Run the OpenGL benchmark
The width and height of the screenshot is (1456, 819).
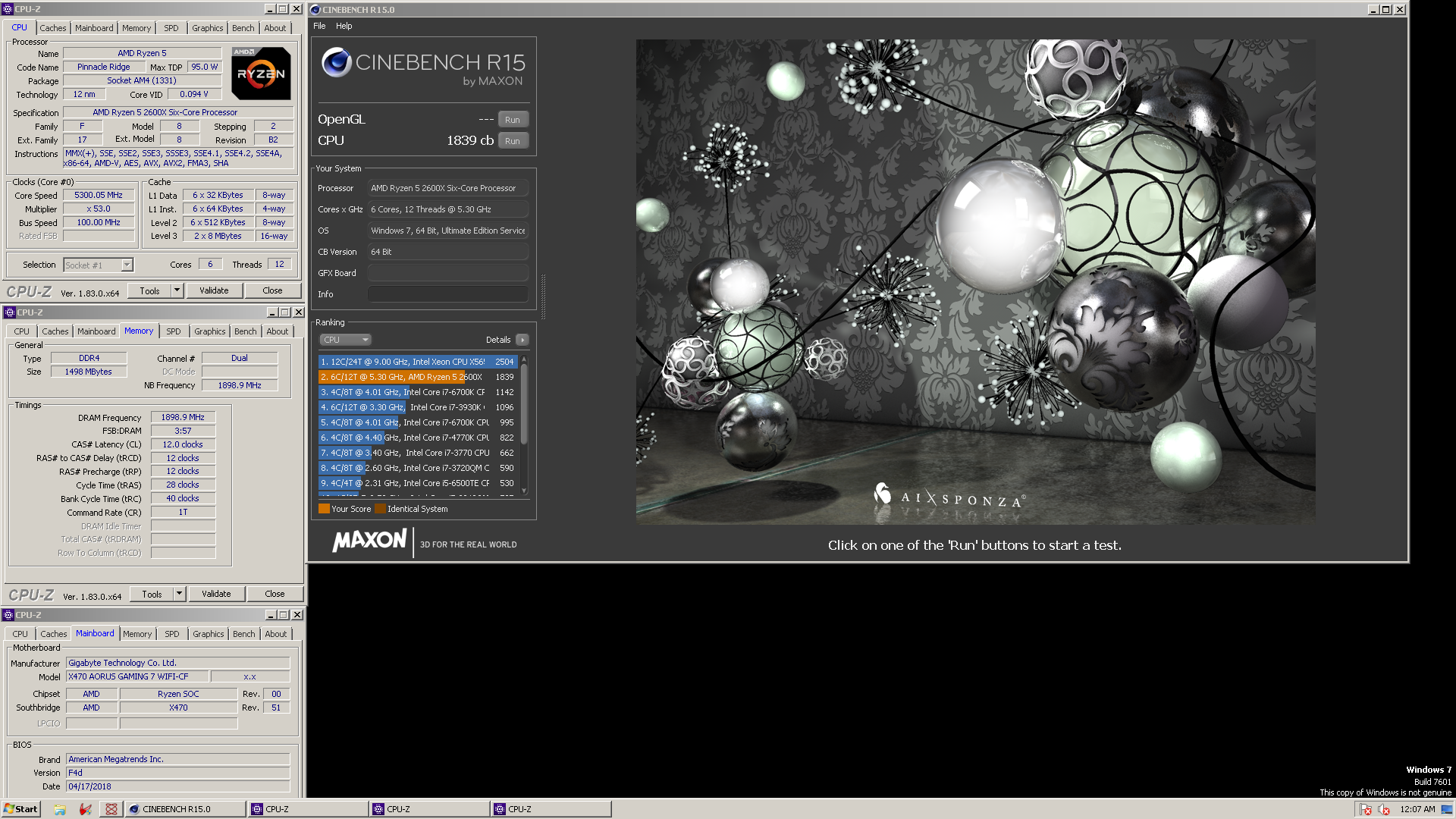pyautogui.click(x=513, y=120)
